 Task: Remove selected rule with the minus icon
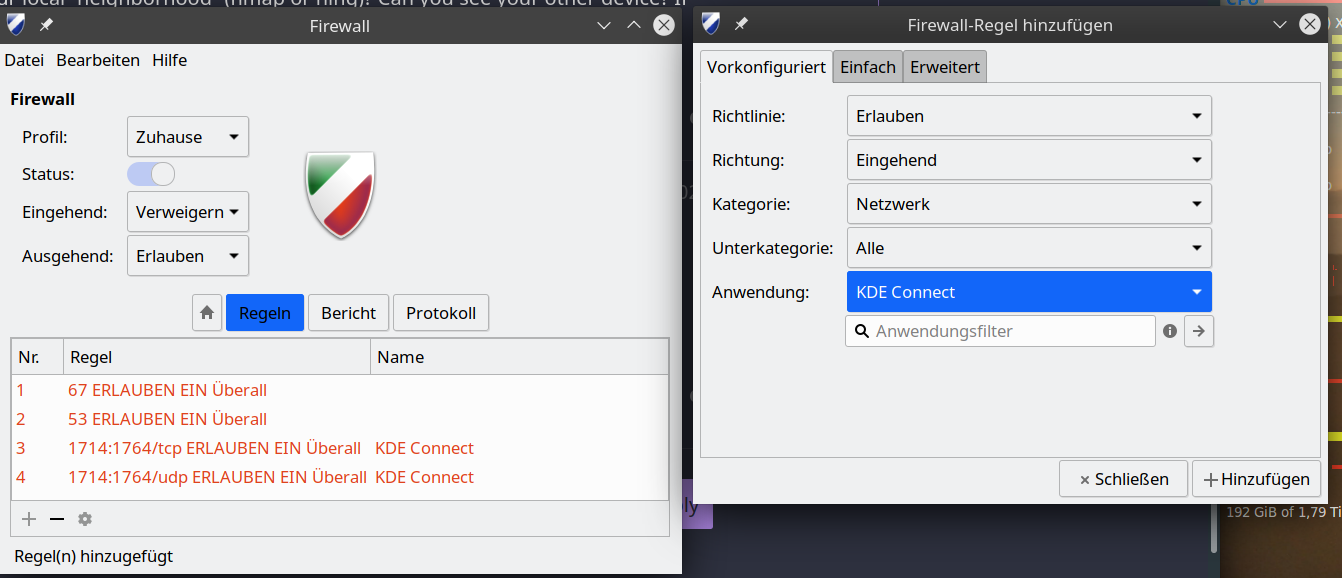tap(57, 519)
